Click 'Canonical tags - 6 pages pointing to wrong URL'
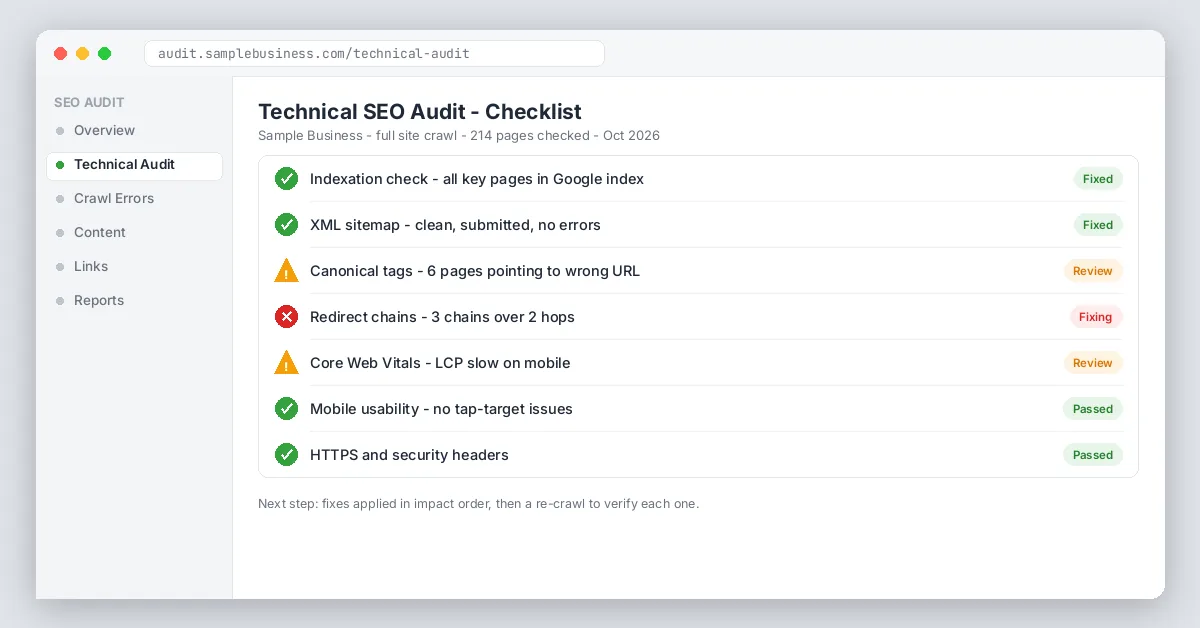Viewport: 1200px width, 628px height. pos(475,271)
